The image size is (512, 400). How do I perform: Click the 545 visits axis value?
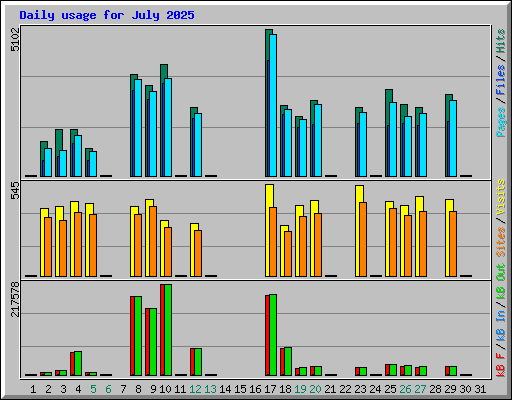(15, 191)
